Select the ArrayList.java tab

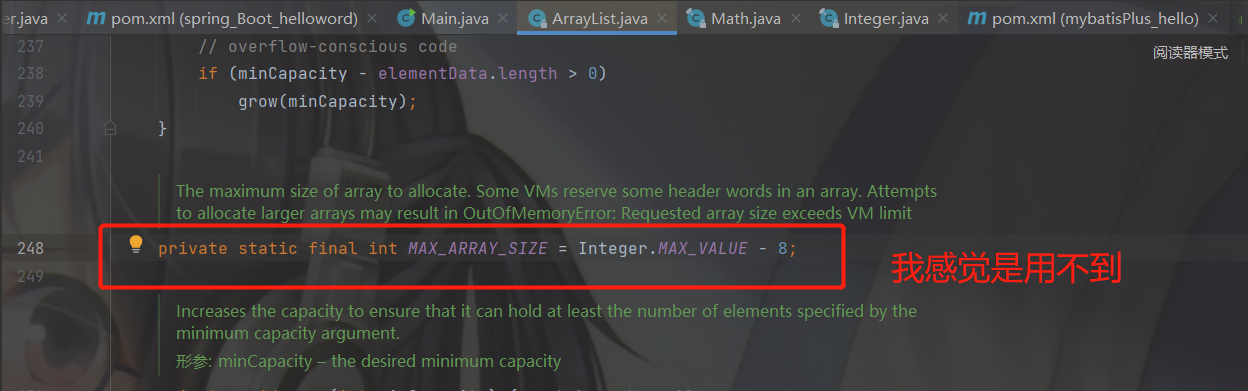[x=597, y=19]
